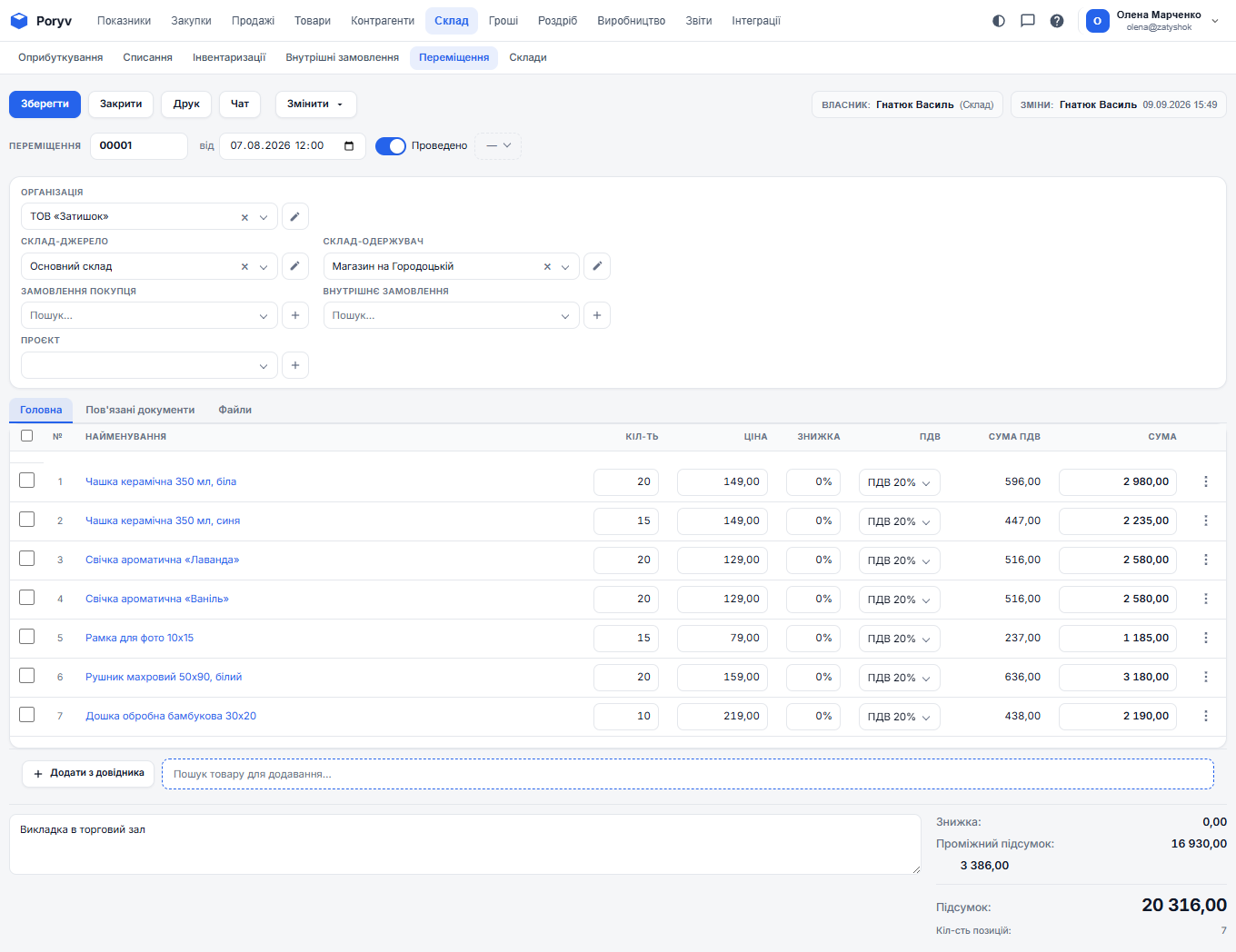Add new internal order plus icon
Screen dimensions: 1236x952
coord(597,315)
